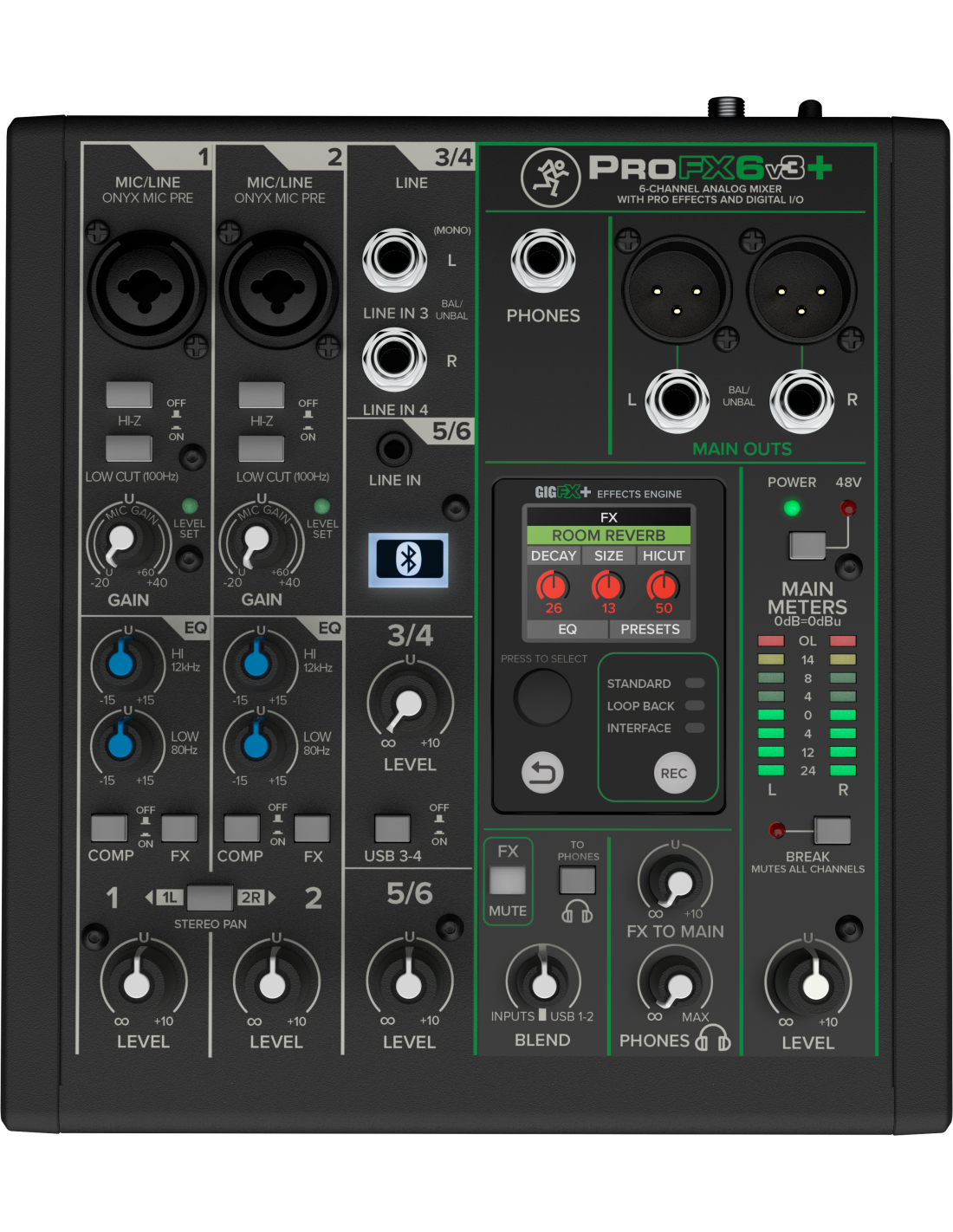
Task: Open the EQ tab on the display
Action: (567, 629)
